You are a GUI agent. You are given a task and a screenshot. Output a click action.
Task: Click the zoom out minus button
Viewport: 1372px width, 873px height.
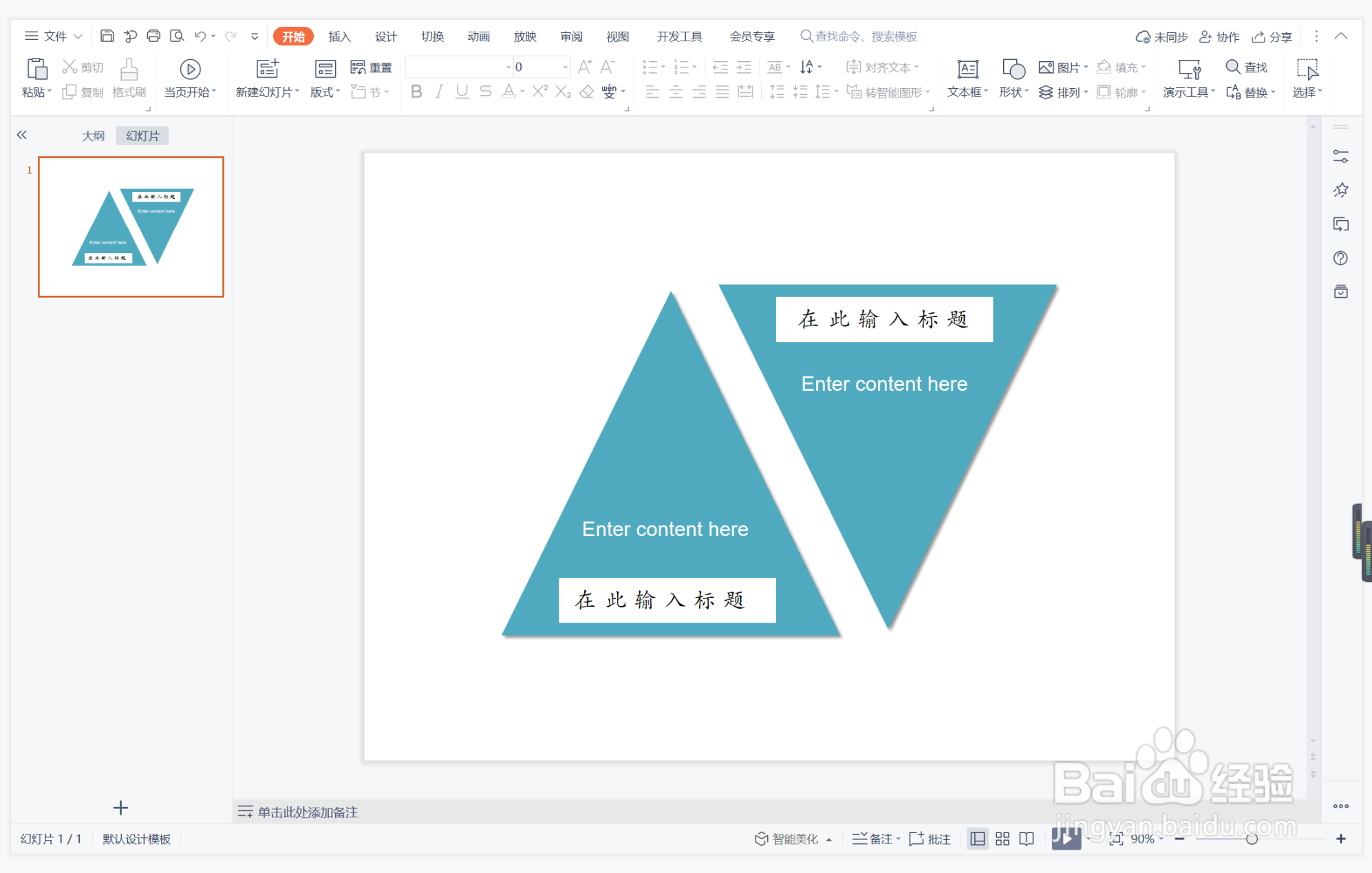coord(1179,839)
